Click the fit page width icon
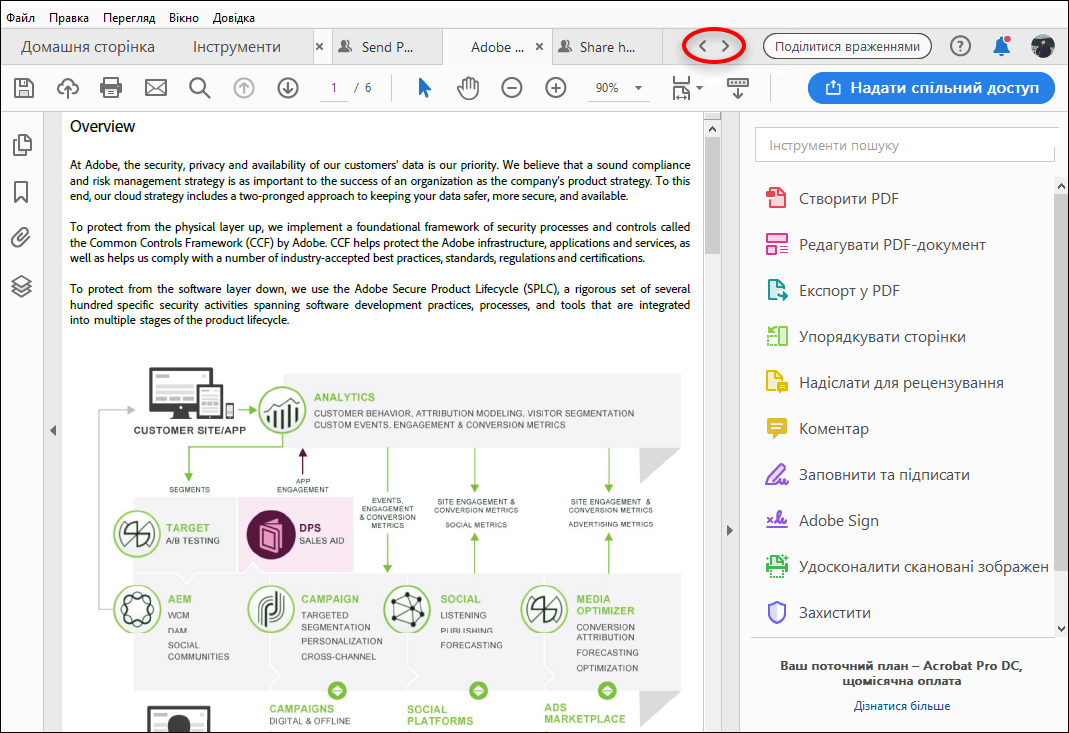Image resolution: width=1069 pixels, height=733 pixels. (681, 88)
